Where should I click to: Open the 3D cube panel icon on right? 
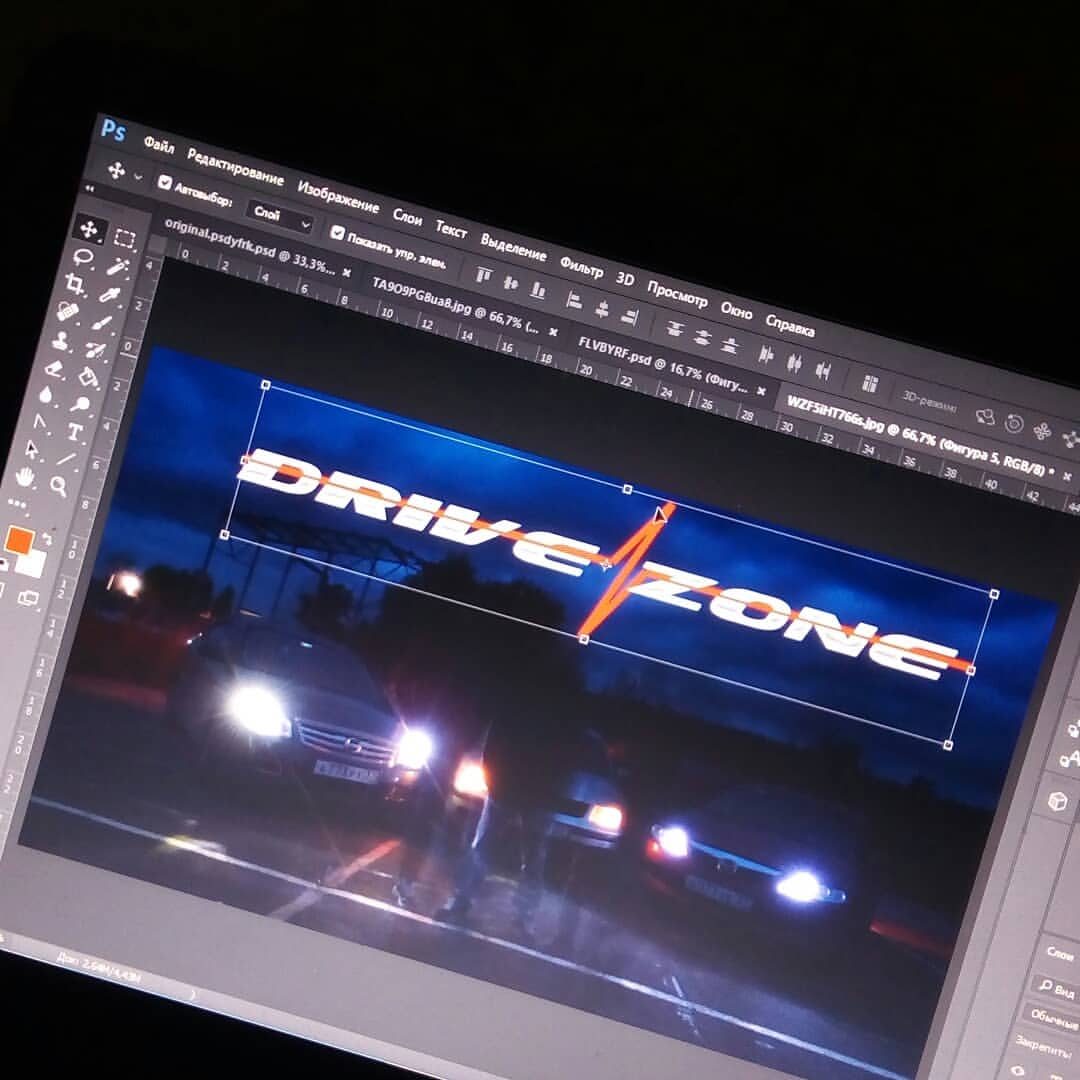point(1058,801)
